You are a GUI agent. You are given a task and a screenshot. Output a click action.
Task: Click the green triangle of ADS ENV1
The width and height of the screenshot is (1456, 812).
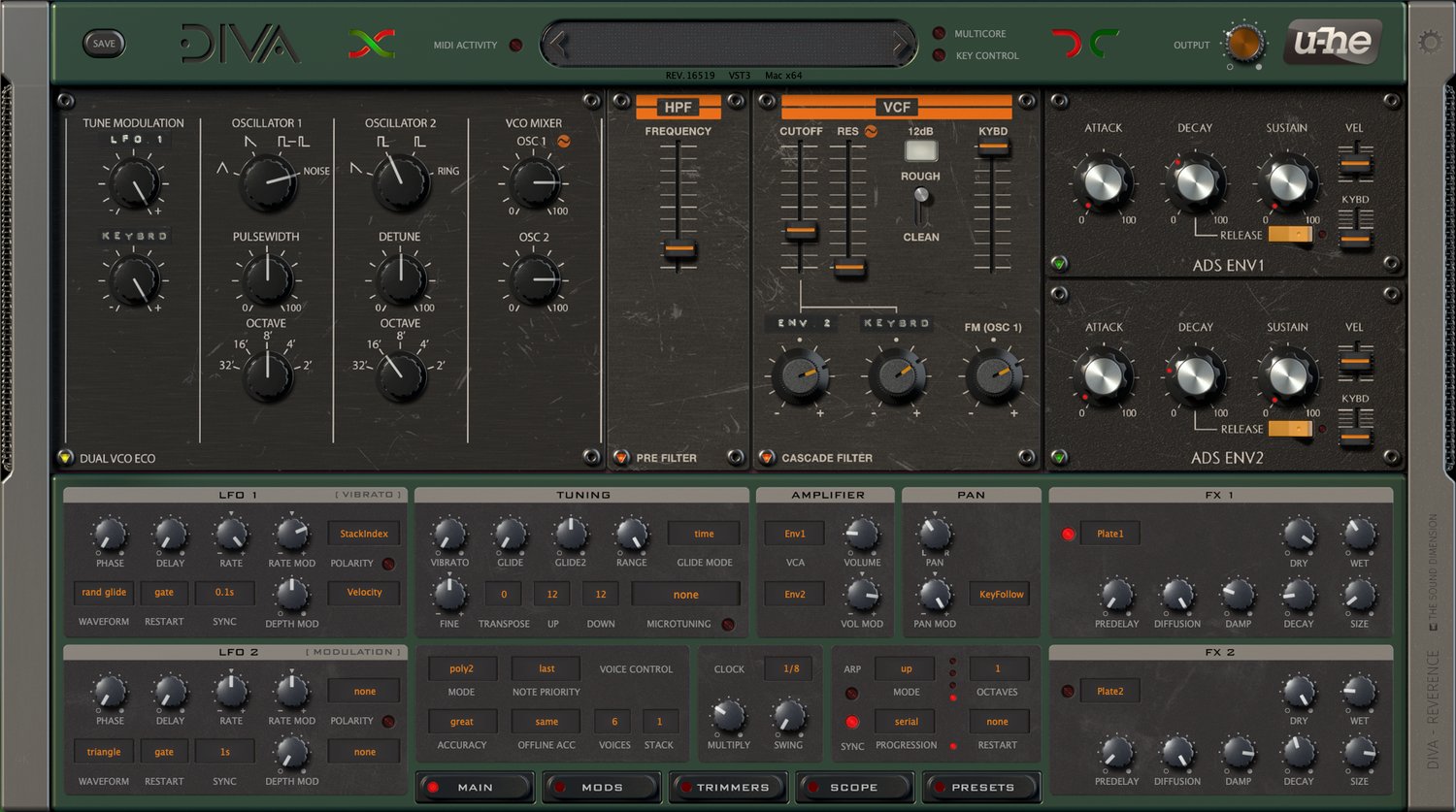pyautogui.click(x=1059, y=263)
